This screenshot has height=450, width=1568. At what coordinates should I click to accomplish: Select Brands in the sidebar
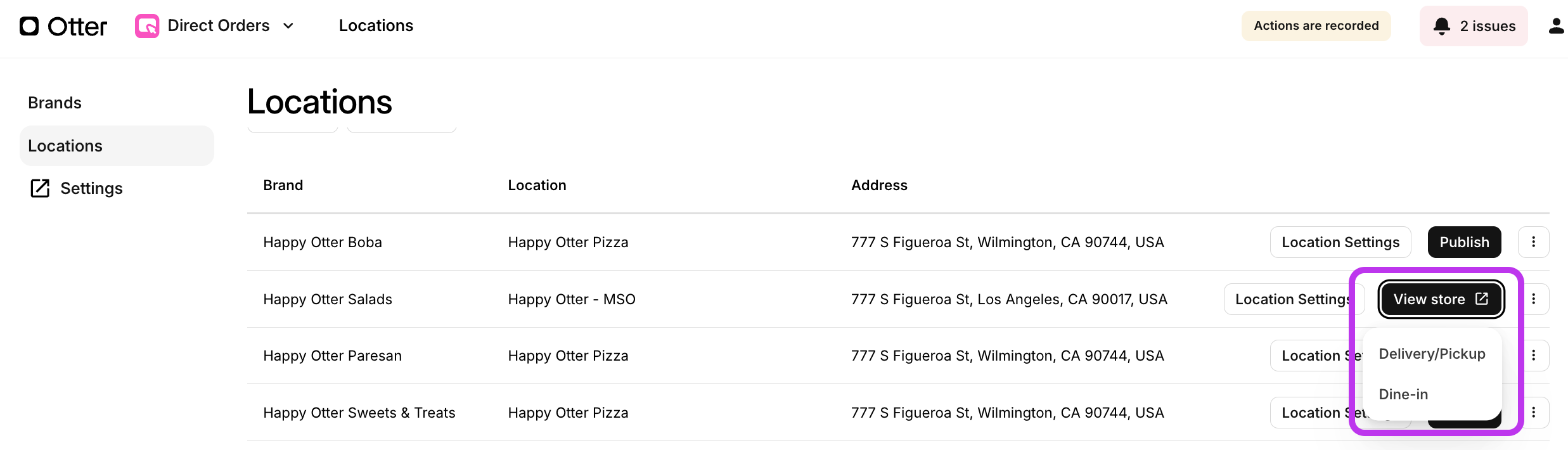(55, 103)
